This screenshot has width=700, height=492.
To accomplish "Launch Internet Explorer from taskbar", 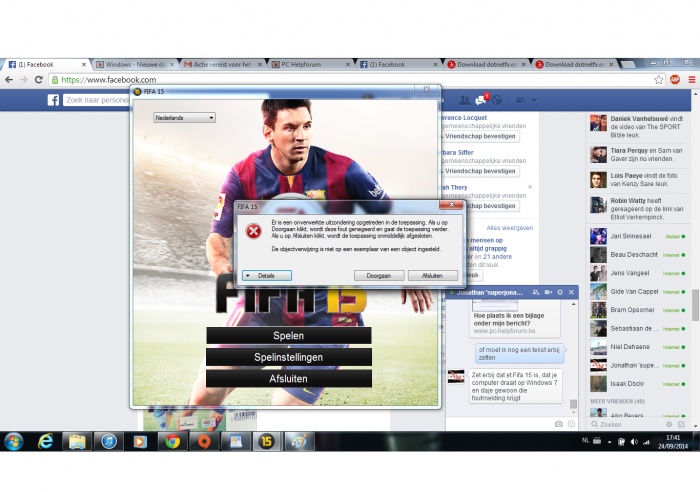I will tap(46, 442).
